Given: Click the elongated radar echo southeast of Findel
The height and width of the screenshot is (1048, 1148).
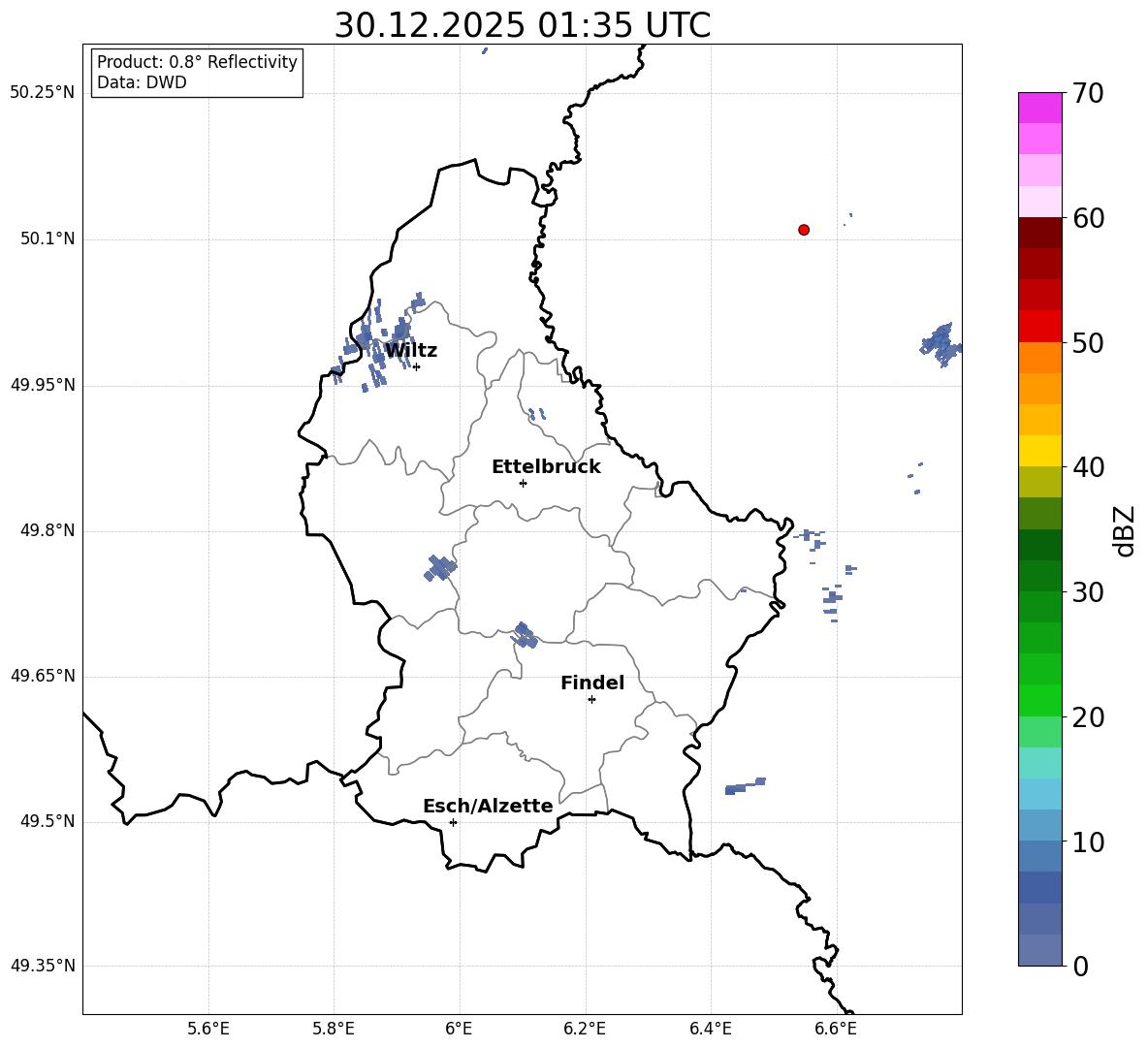Looking at the screenshot, I should [x=746, y=786].
